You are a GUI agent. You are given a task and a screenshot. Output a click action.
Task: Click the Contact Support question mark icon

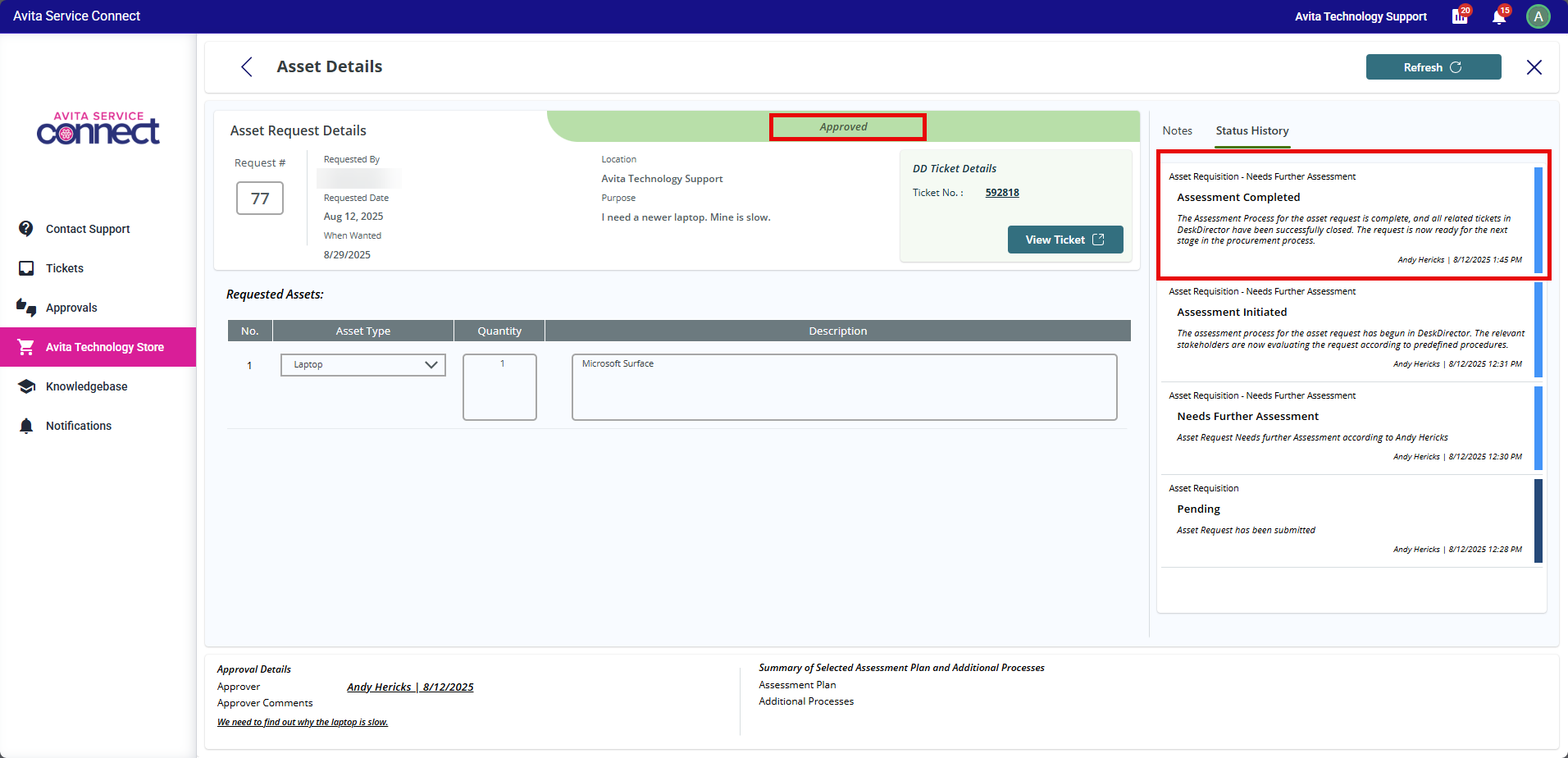click(26, 229)
